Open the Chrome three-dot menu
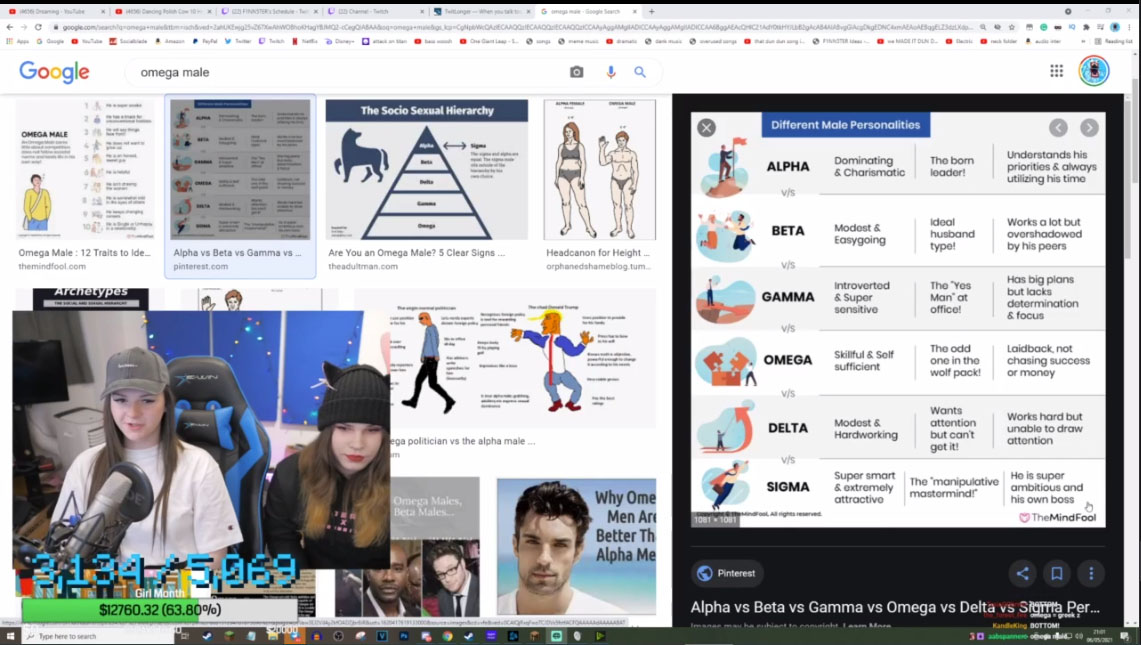1141x645 pixels. 1129,27
